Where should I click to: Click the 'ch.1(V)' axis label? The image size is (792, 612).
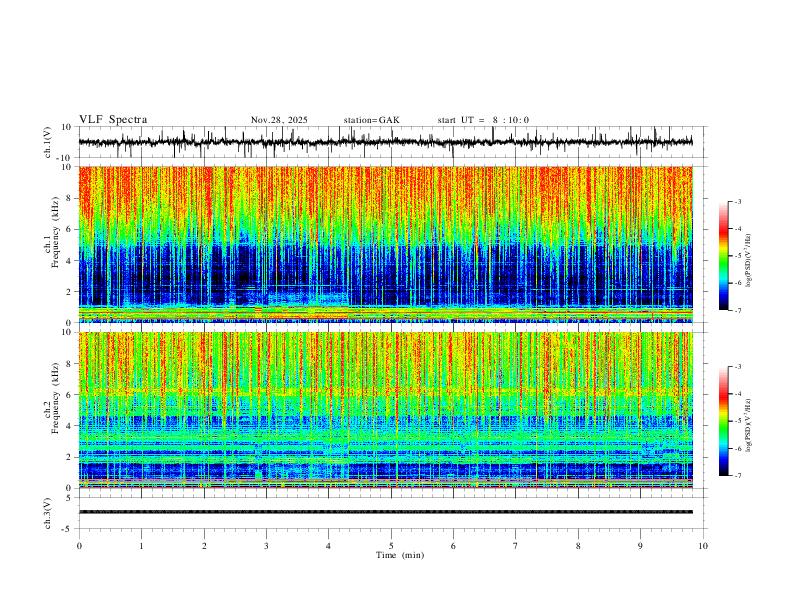pos(48,142)
